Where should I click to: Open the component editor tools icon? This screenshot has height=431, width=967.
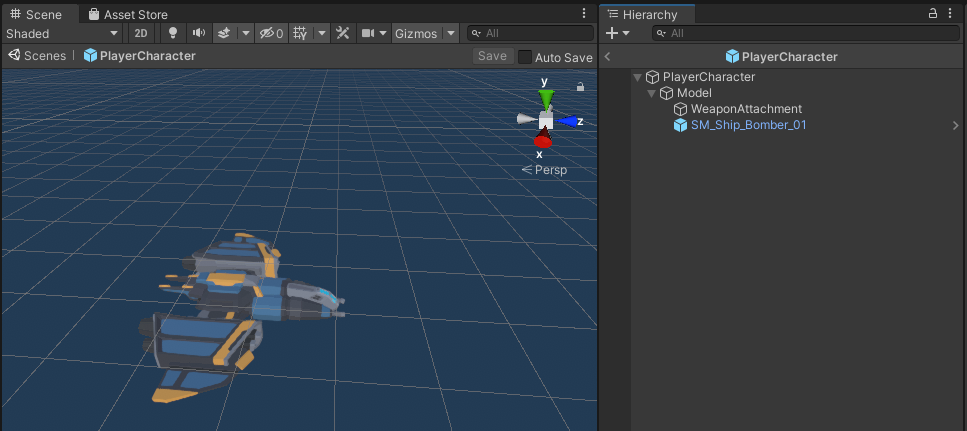pyautogui.click(x=343, y=33)
